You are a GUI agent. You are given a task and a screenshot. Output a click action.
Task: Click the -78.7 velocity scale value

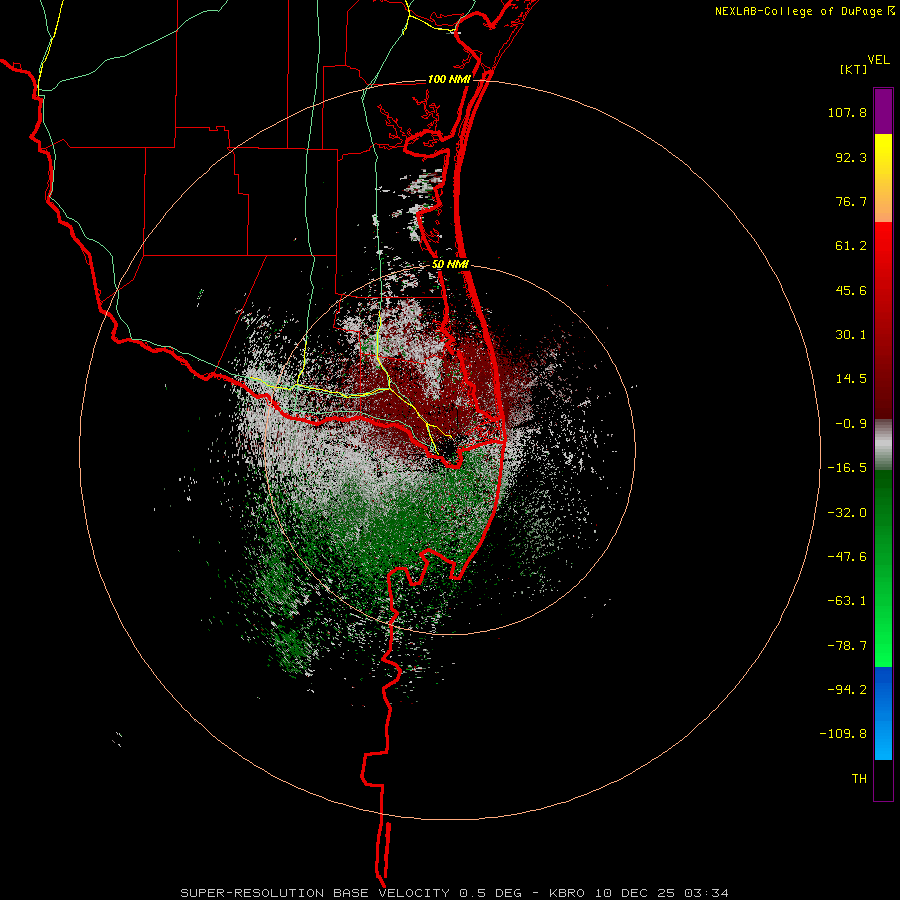[x=847, y=646]
